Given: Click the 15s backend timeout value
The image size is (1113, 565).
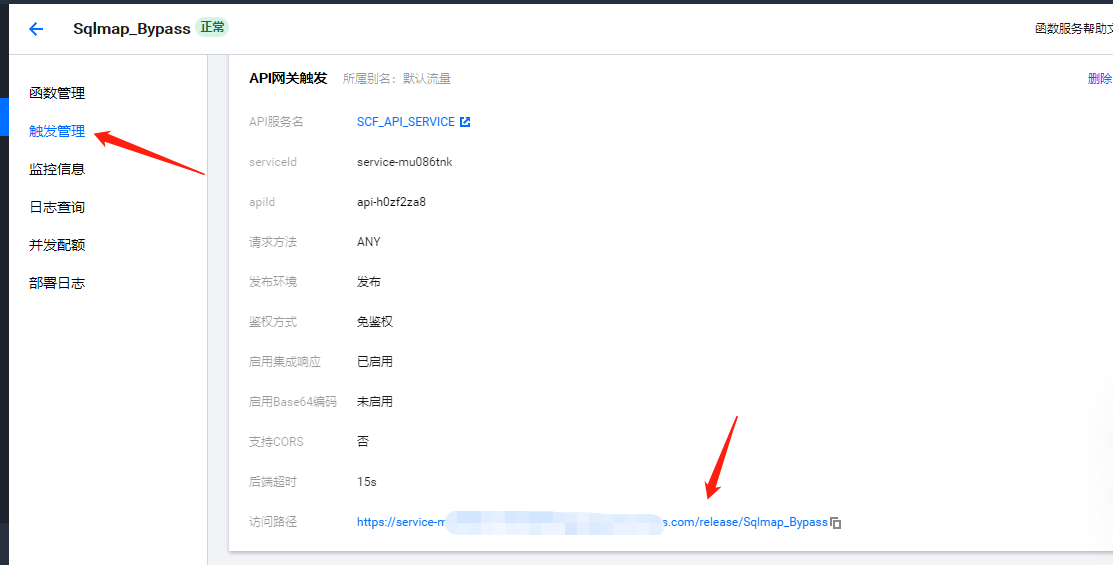Looking at the screenshot, I should (366, 482).
